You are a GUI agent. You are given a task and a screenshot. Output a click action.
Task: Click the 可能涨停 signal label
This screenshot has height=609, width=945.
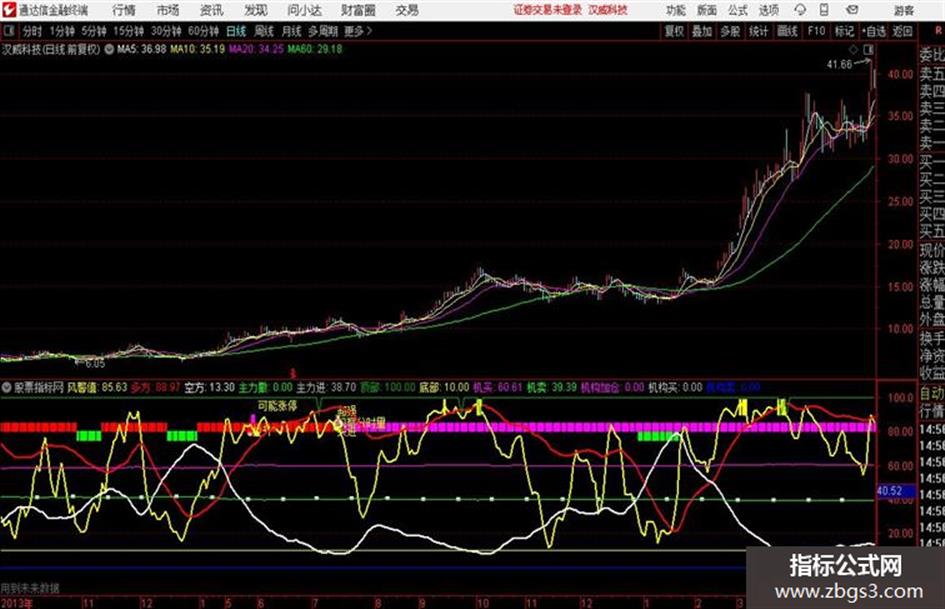click(x=277, y=406)
